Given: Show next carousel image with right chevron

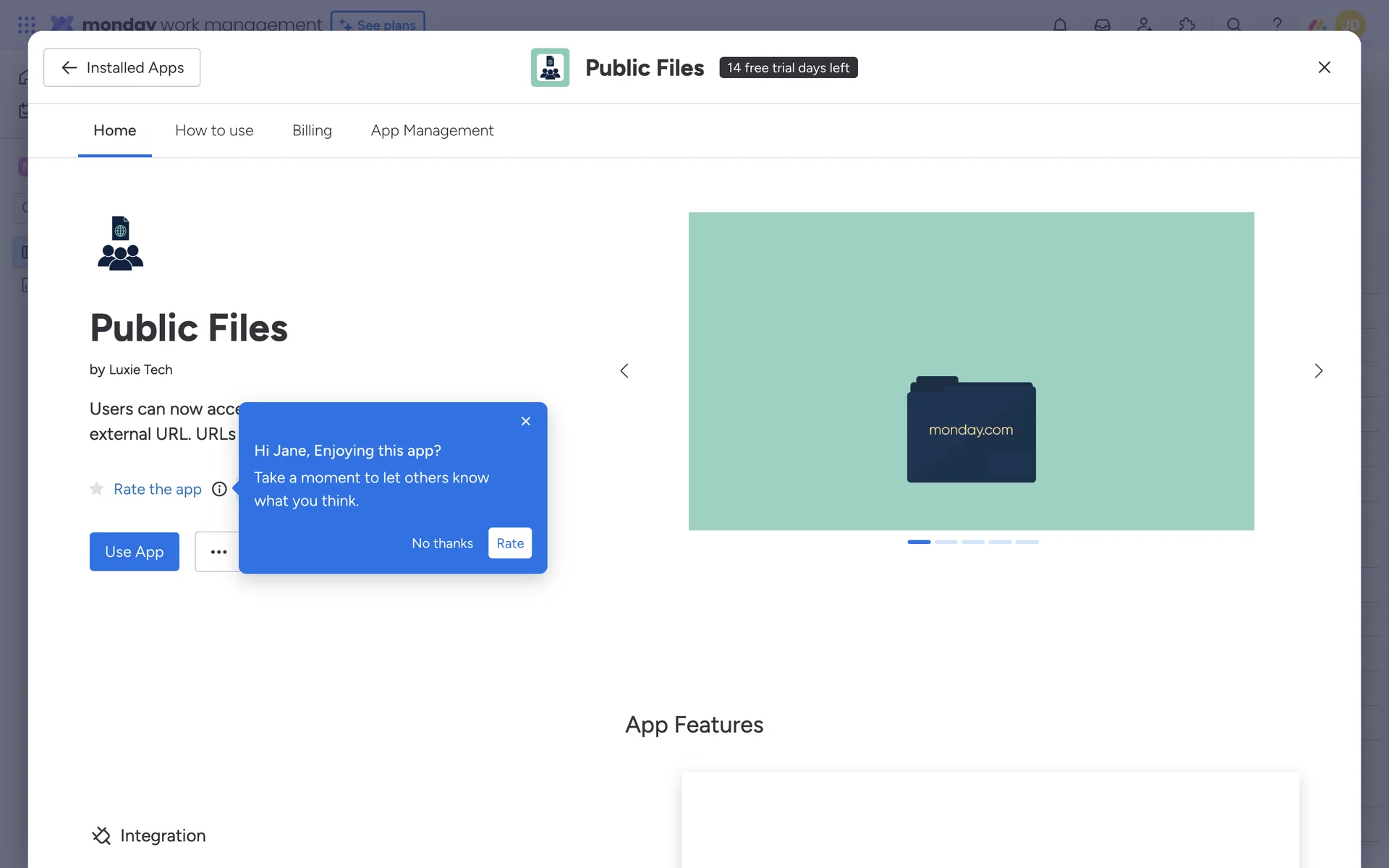Looking at the screenshot, I should click(1318, 371).
